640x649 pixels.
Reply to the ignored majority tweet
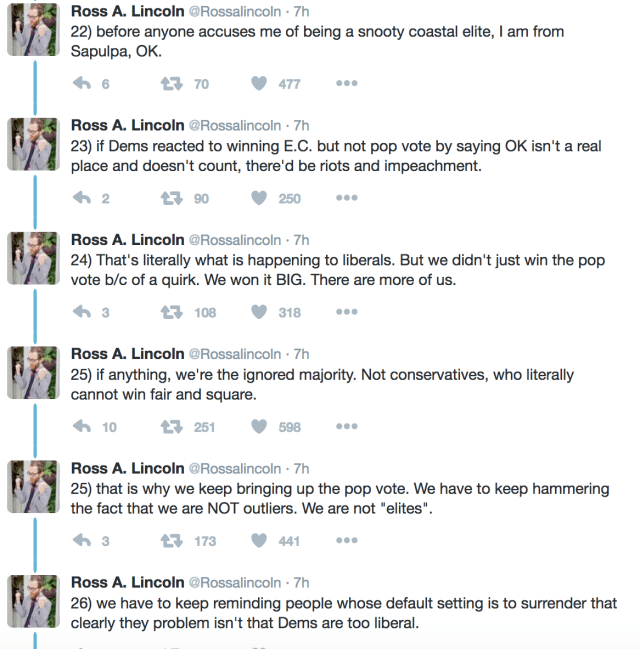tap(82, 427)
